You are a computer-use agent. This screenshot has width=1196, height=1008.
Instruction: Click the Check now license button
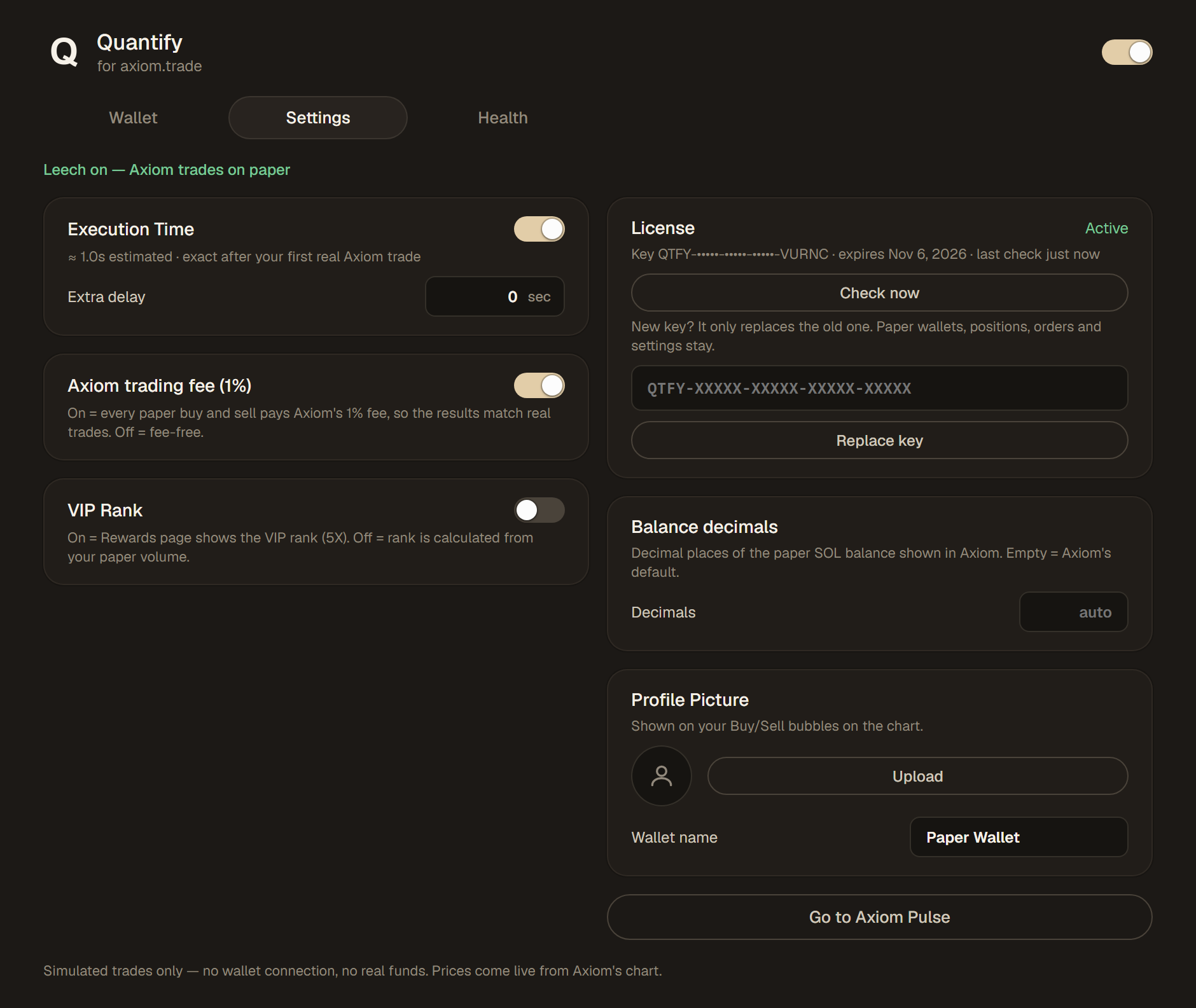pyautogui.click(x=879, y=293)
